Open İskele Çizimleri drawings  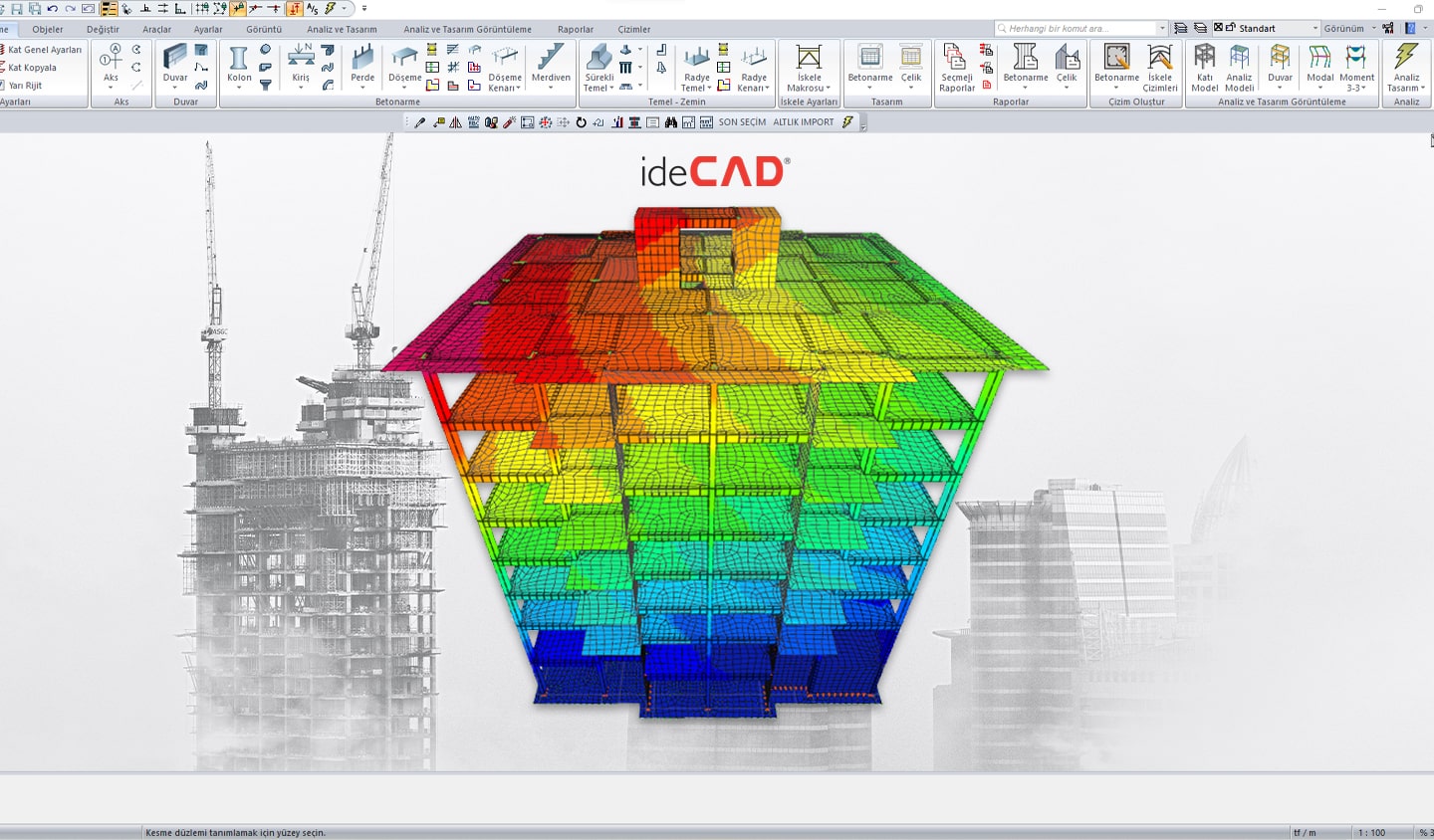click(x=1160, y=67)
